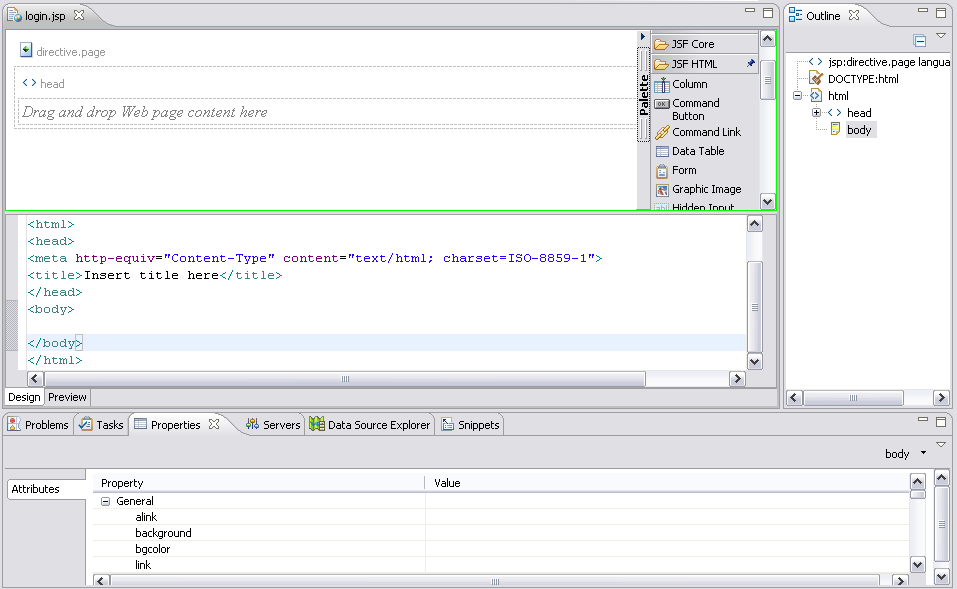Collapse the General property group
The height and width of the screenshot is (589, 957).
click(x=106, y=501)
